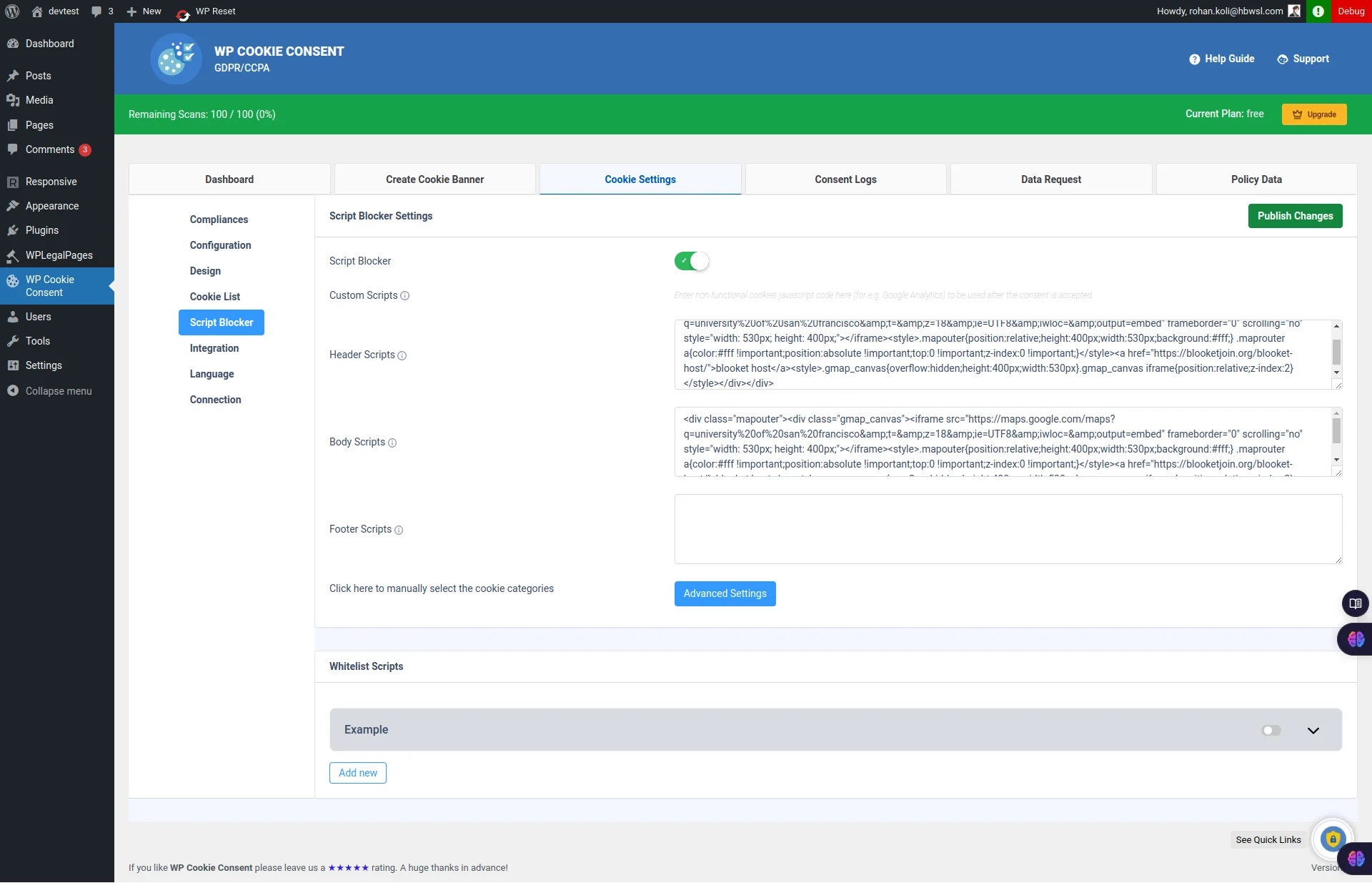Click the Posts pin icon
Screen dimensions: 1372x883
click(13, 76)
